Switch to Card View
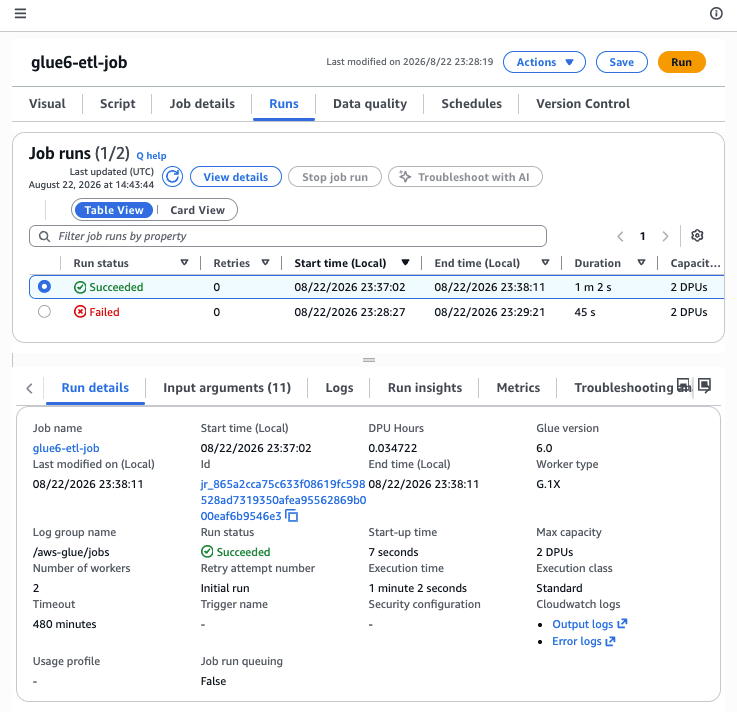 click(x=197, y=210)
